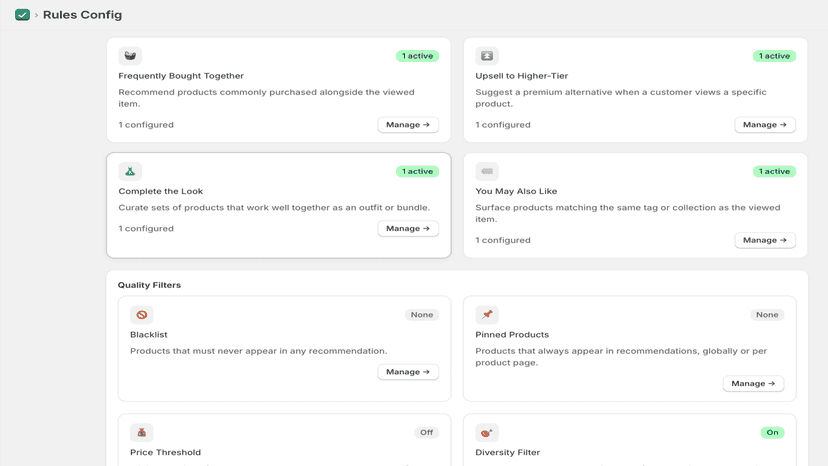Screen dimensions: 828x466
Task: Click the You May Also Like icon
Action: [487, 171]
